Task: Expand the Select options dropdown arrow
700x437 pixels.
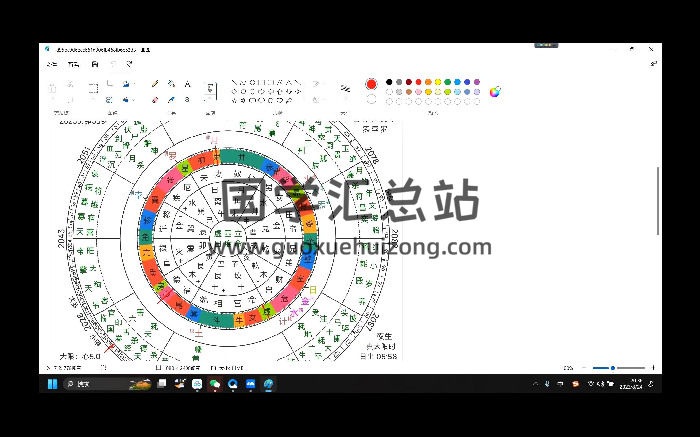Action: (x=93, y=99)
